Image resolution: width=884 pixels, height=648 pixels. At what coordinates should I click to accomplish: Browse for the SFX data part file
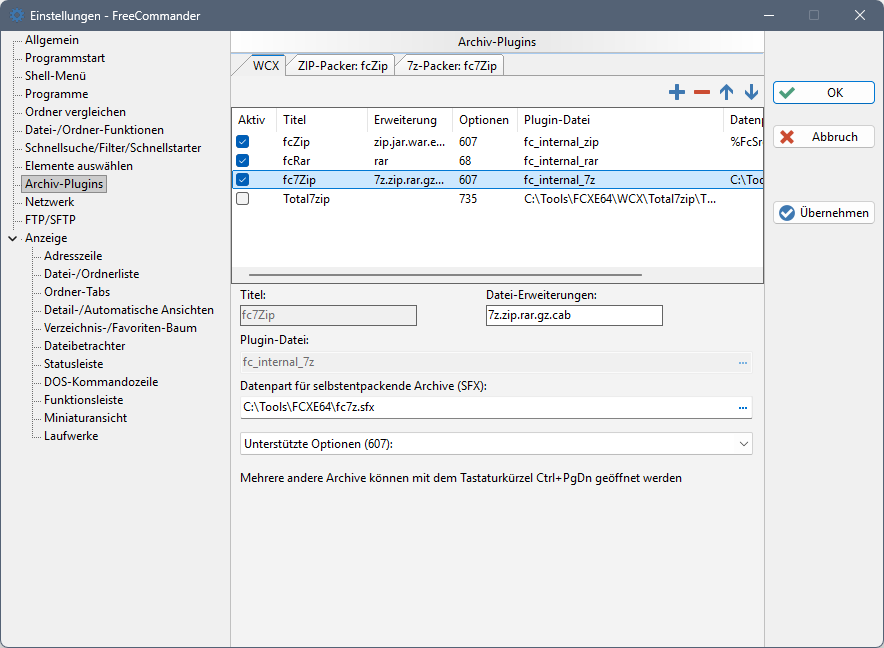coord(743,408)
